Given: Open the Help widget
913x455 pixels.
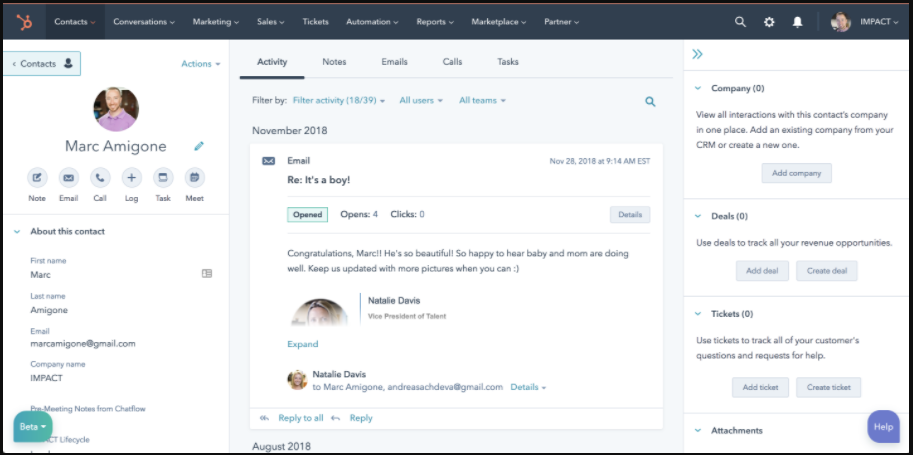Looking at the screenshot, I should tap(883, 426).
